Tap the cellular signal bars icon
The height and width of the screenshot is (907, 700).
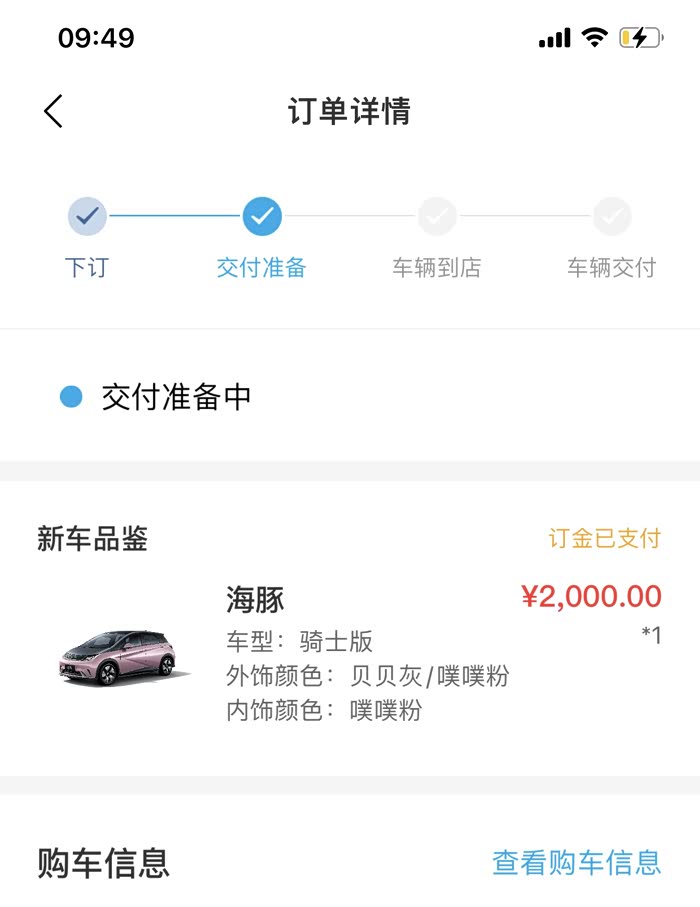[554, 39]
